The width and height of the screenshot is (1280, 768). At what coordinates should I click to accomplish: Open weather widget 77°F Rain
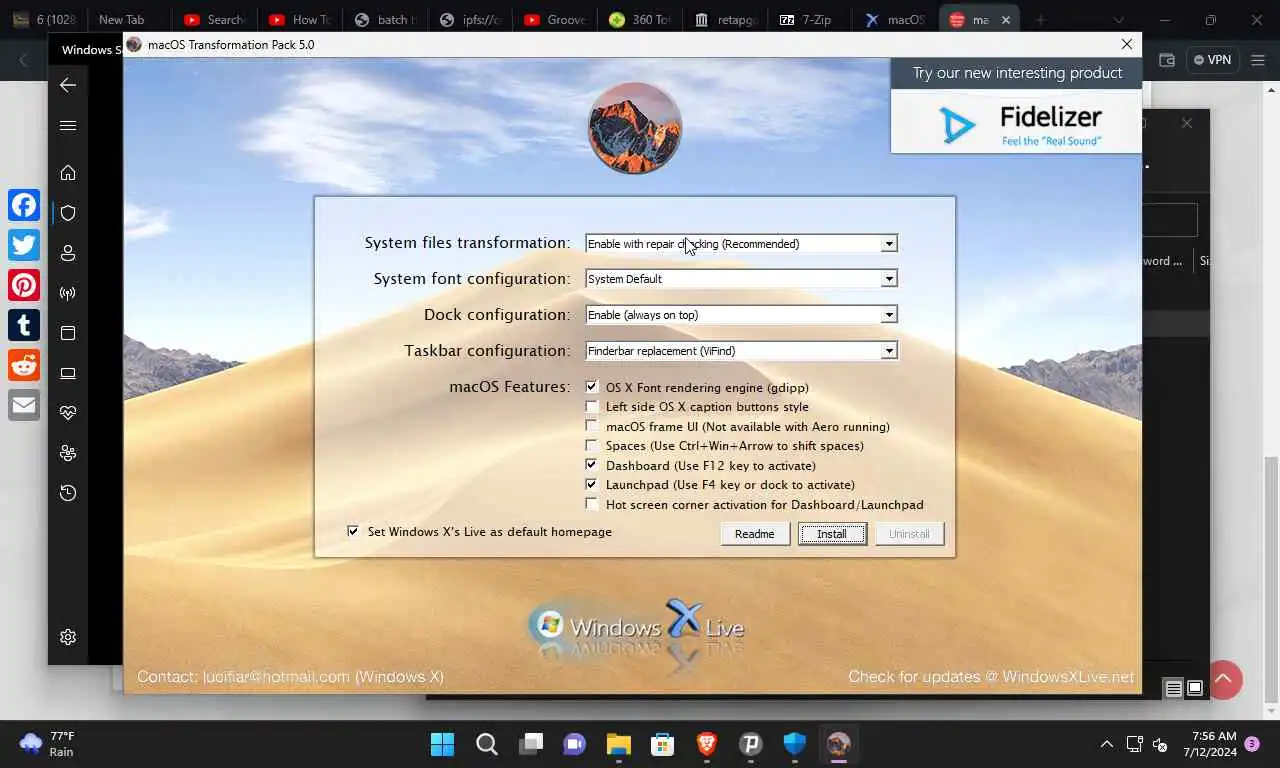click(48, 744)
